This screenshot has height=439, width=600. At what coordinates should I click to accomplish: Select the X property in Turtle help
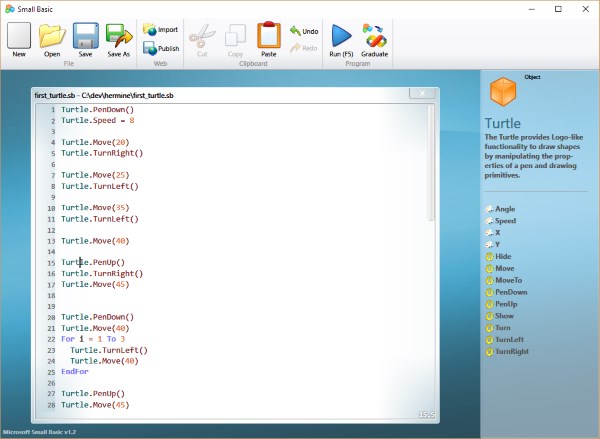point(493,233)
